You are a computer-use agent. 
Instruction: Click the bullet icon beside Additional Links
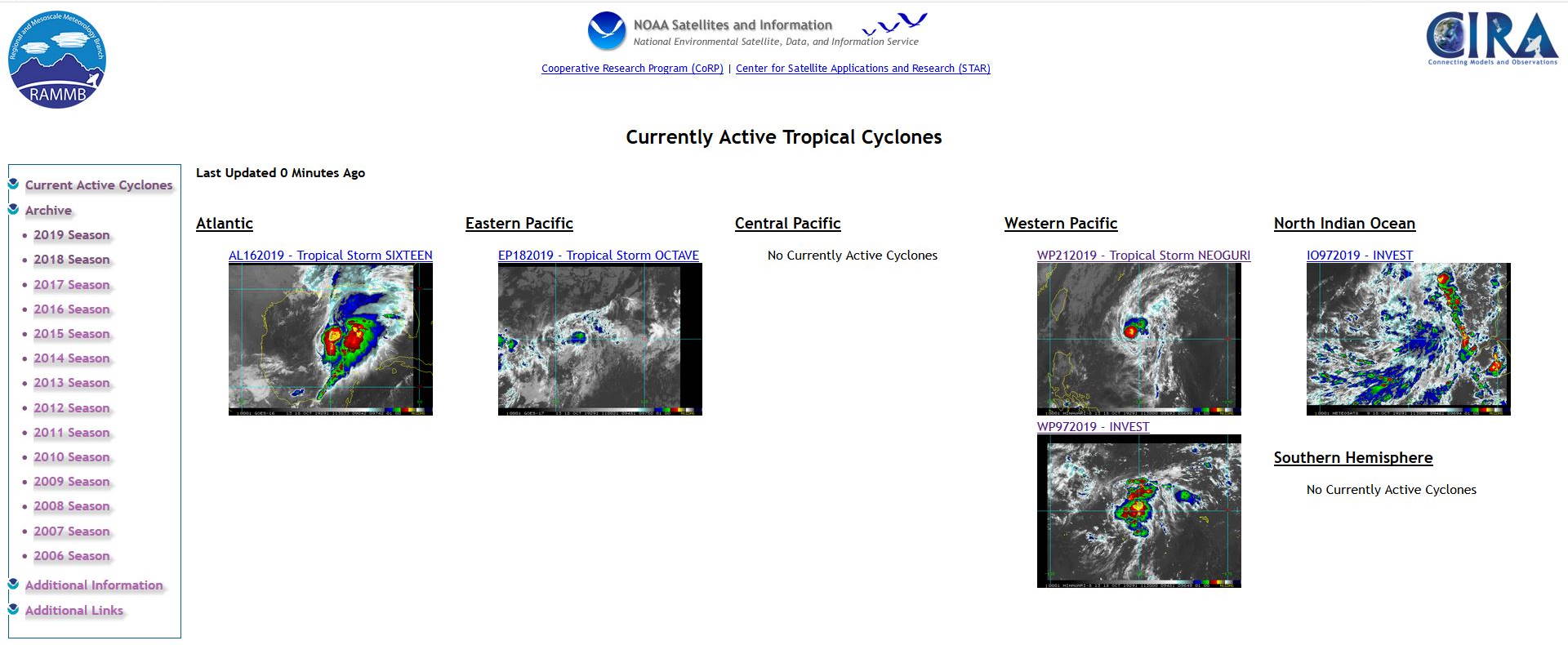(x=14, y=610)
